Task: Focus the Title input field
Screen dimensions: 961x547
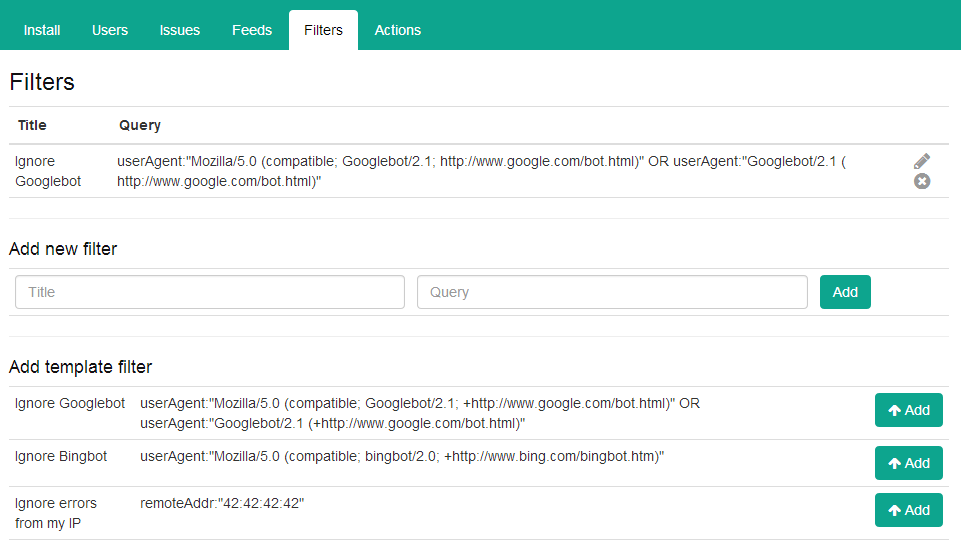Action: coord(210,292)
